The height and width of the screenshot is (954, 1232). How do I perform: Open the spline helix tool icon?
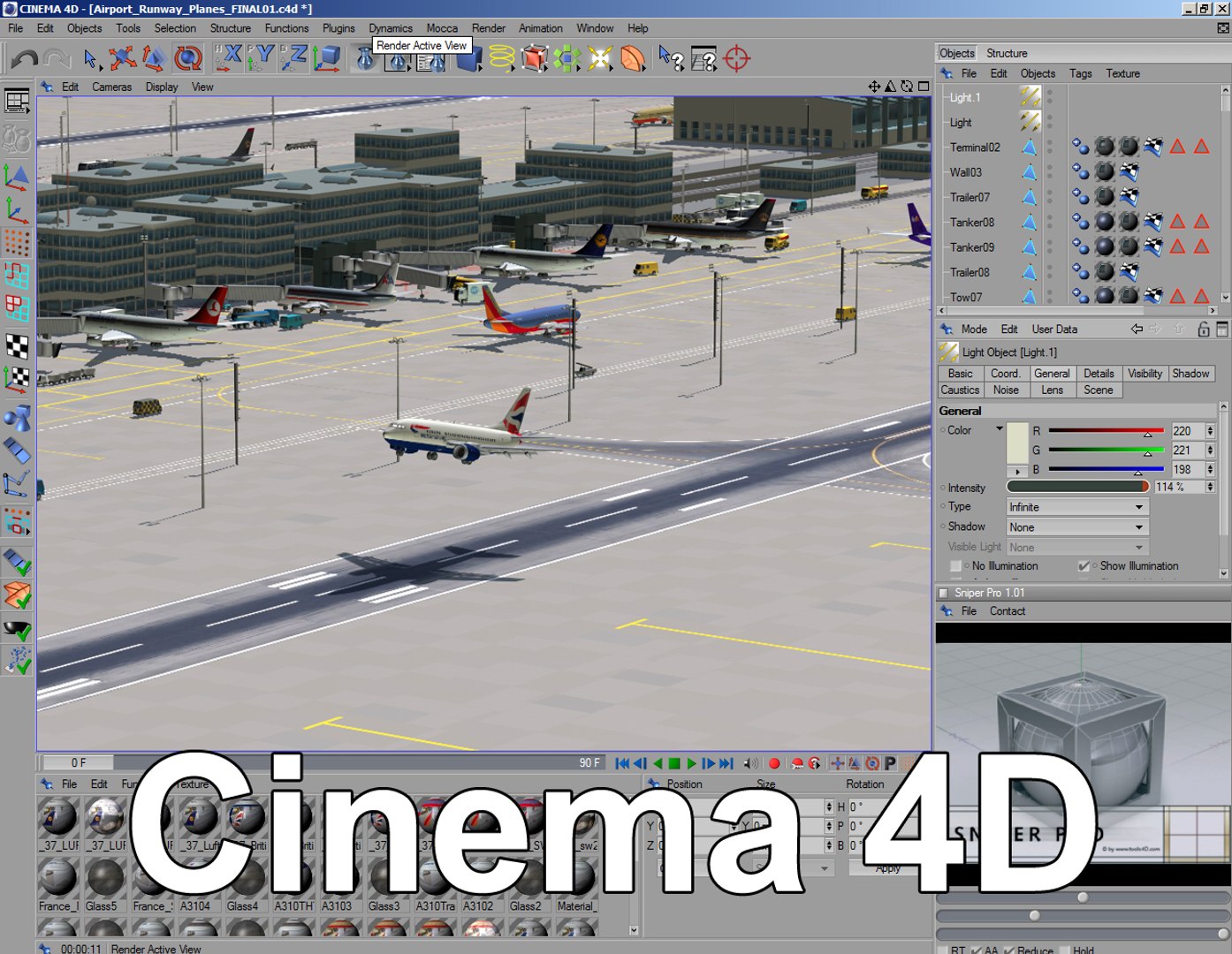tap(502, 59)
